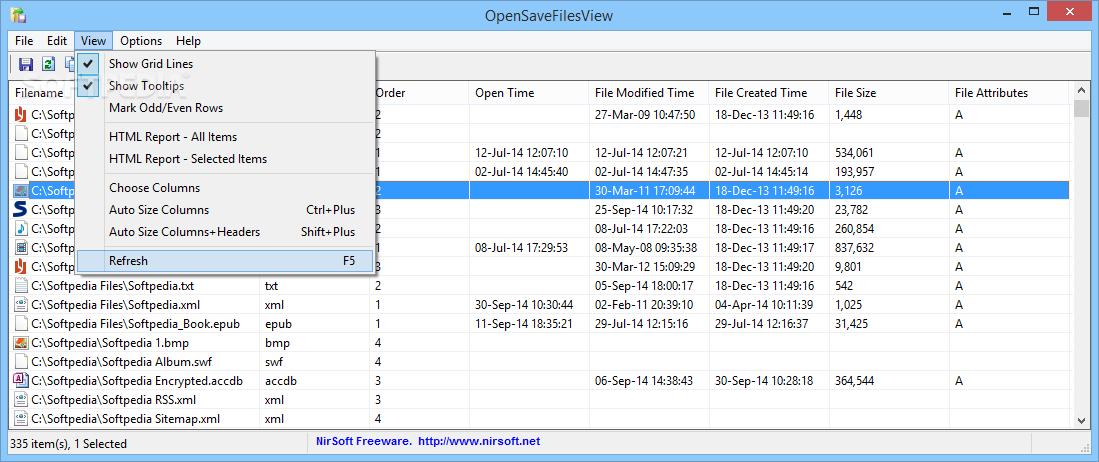Click the XML icon beside Softpedia RSS.xml

(20, 400)
